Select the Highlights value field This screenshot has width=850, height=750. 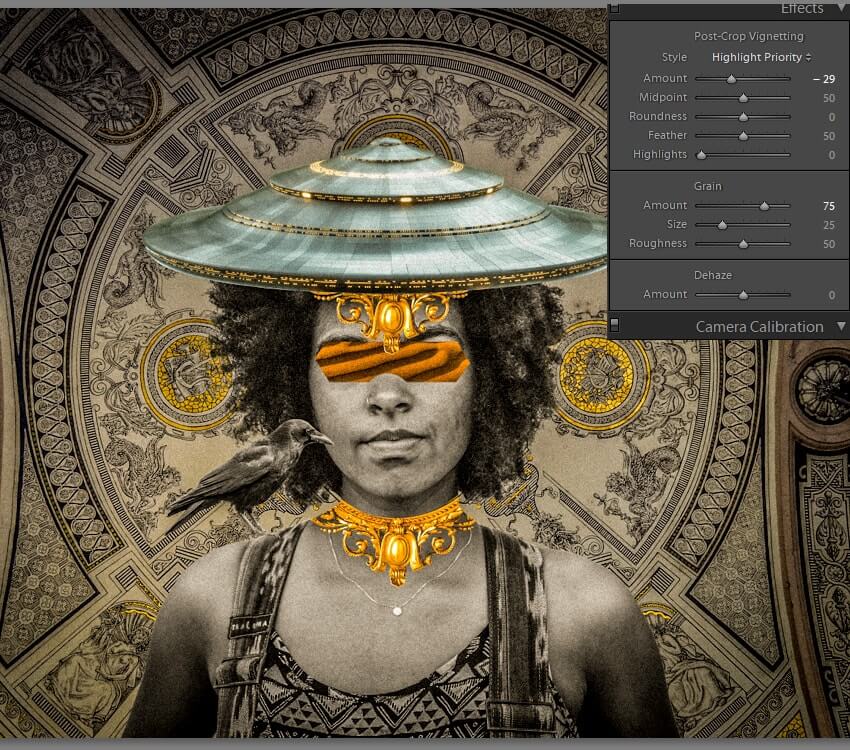[832, 155]
